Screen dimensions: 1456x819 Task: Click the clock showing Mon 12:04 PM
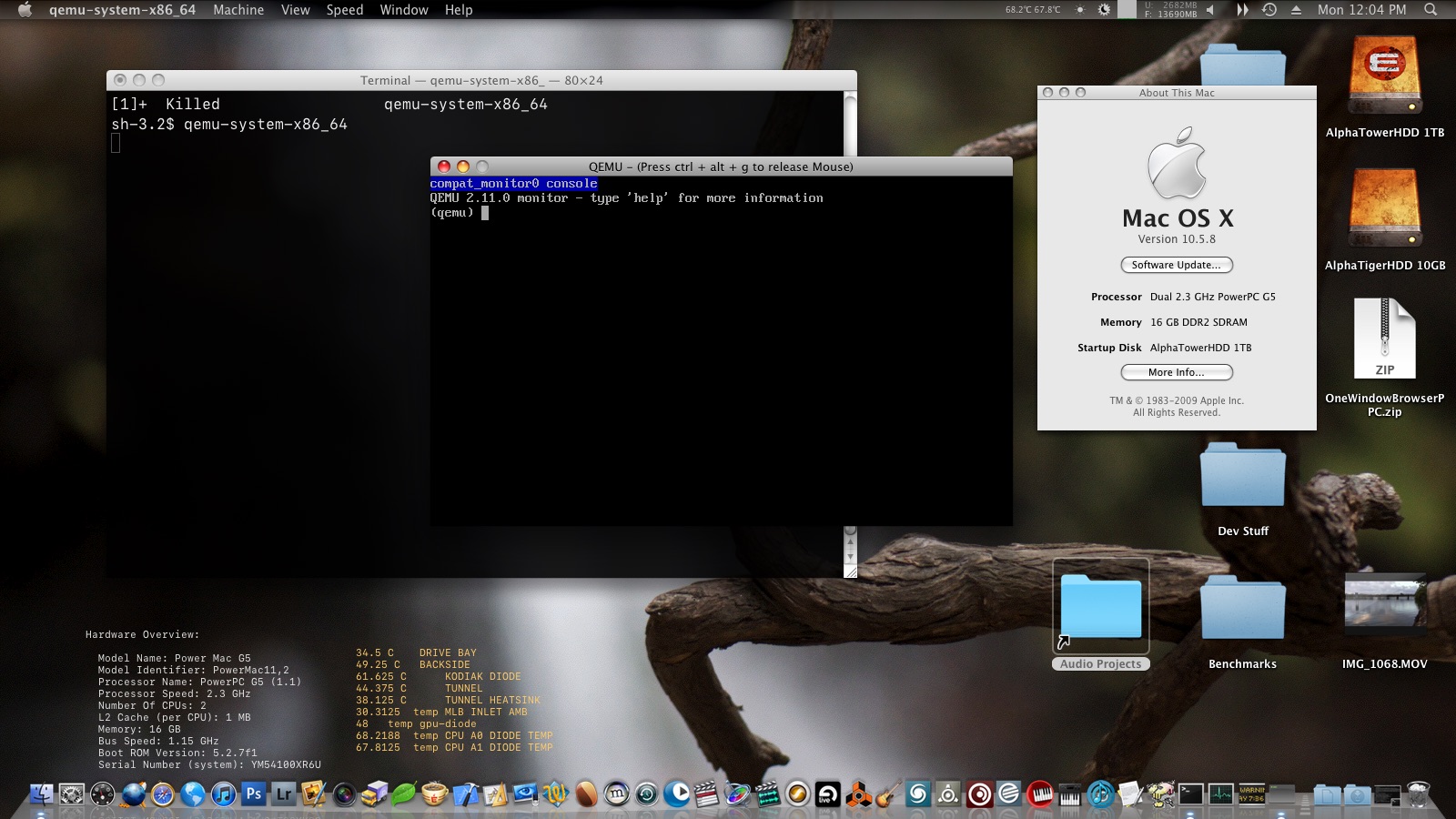pyautogui.click(x=1361, y=9)
